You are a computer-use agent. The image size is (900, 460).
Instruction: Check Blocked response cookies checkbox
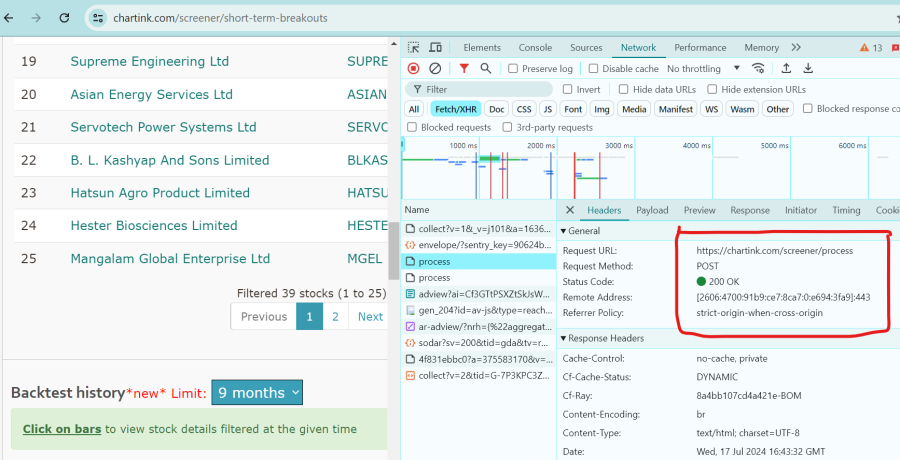coord(808,109)
